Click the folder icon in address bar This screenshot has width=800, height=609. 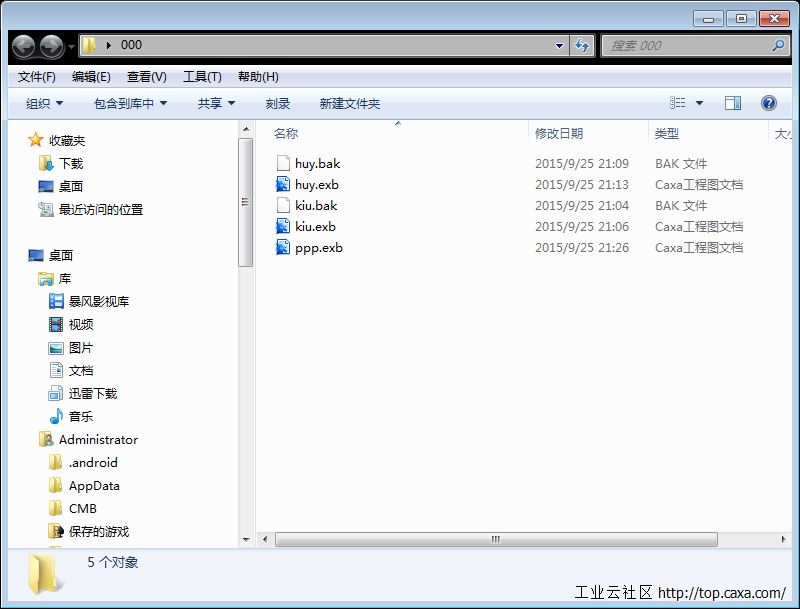[x=89, y=45]
